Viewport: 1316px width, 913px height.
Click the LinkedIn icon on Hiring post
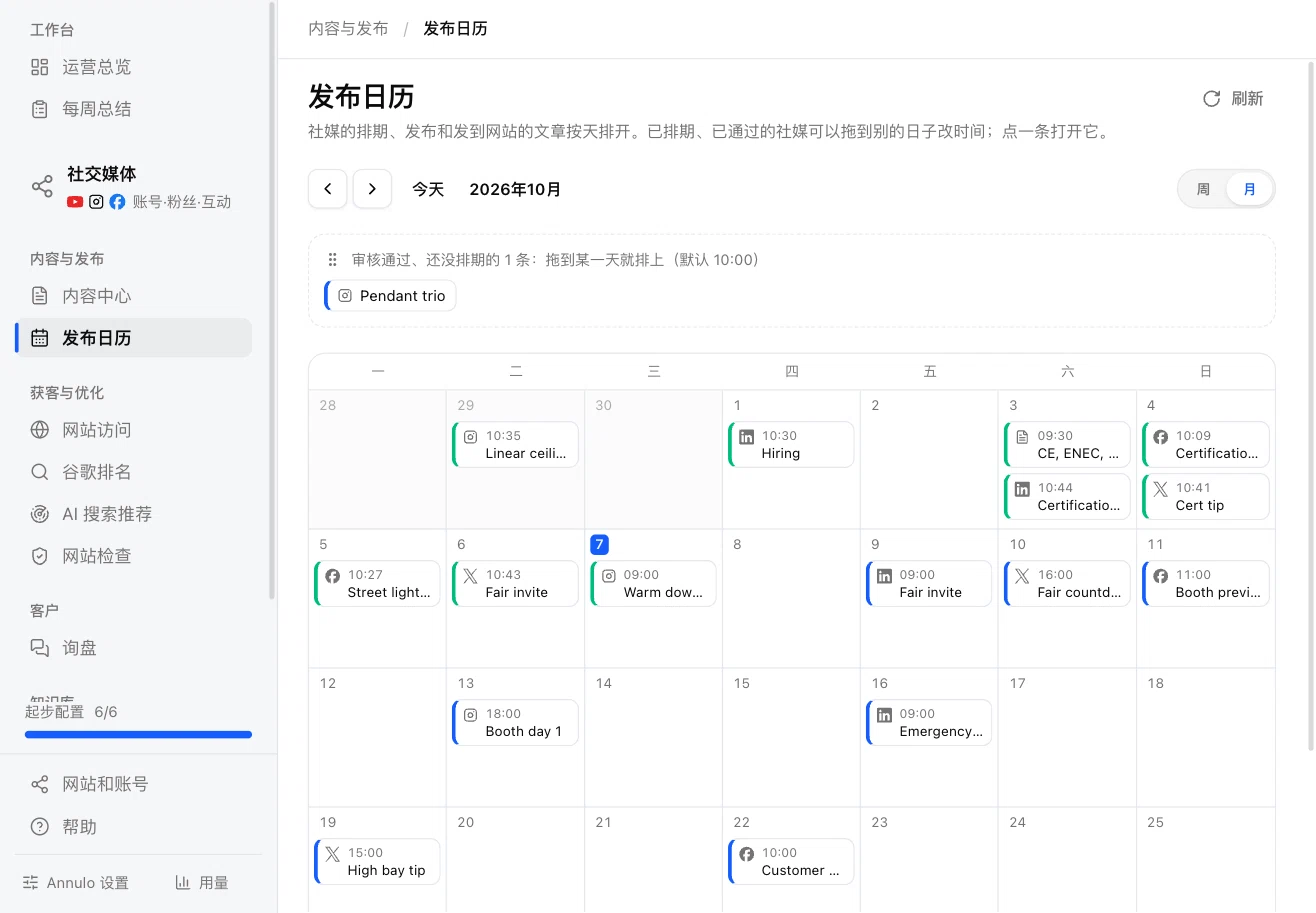[x=746, y=437]
